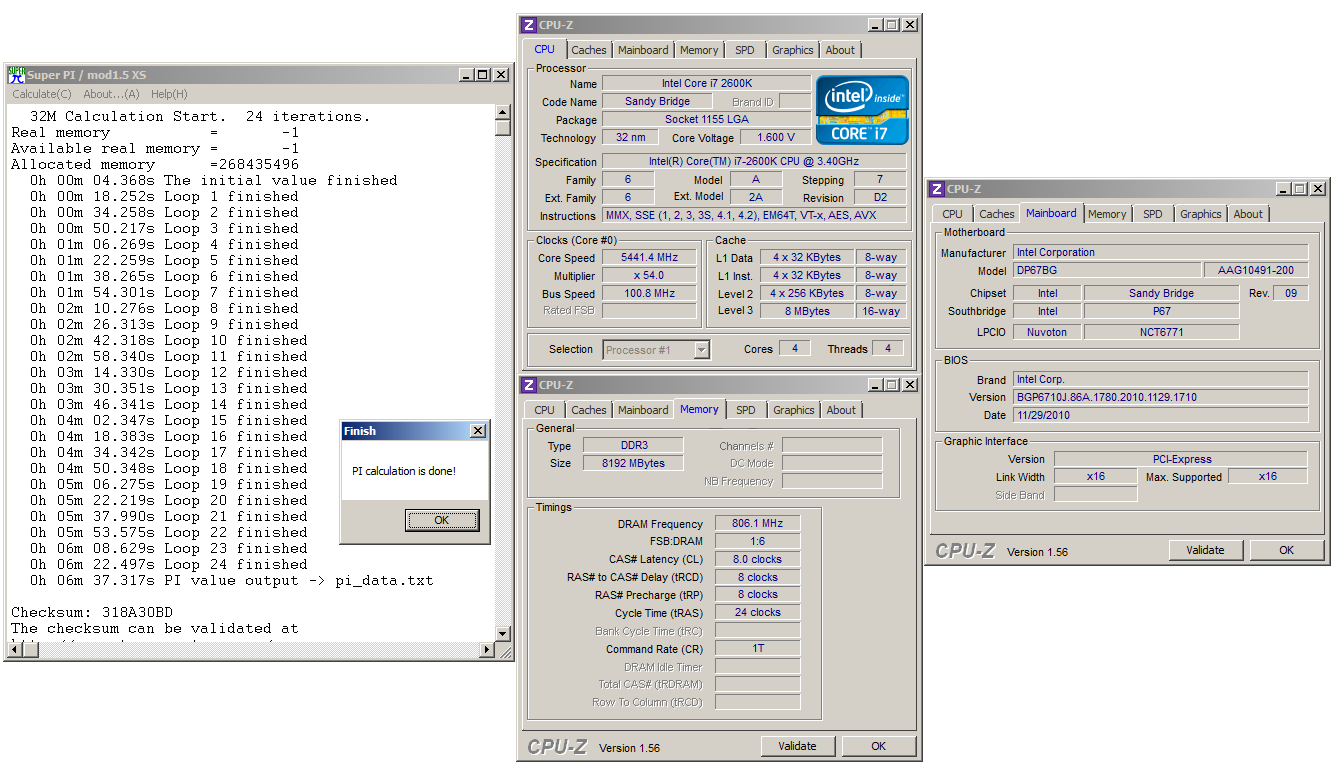This screenshot has width=1337, height=772.
Task: Open the Processor #1 selection dropdown
Action: [702, 350]
